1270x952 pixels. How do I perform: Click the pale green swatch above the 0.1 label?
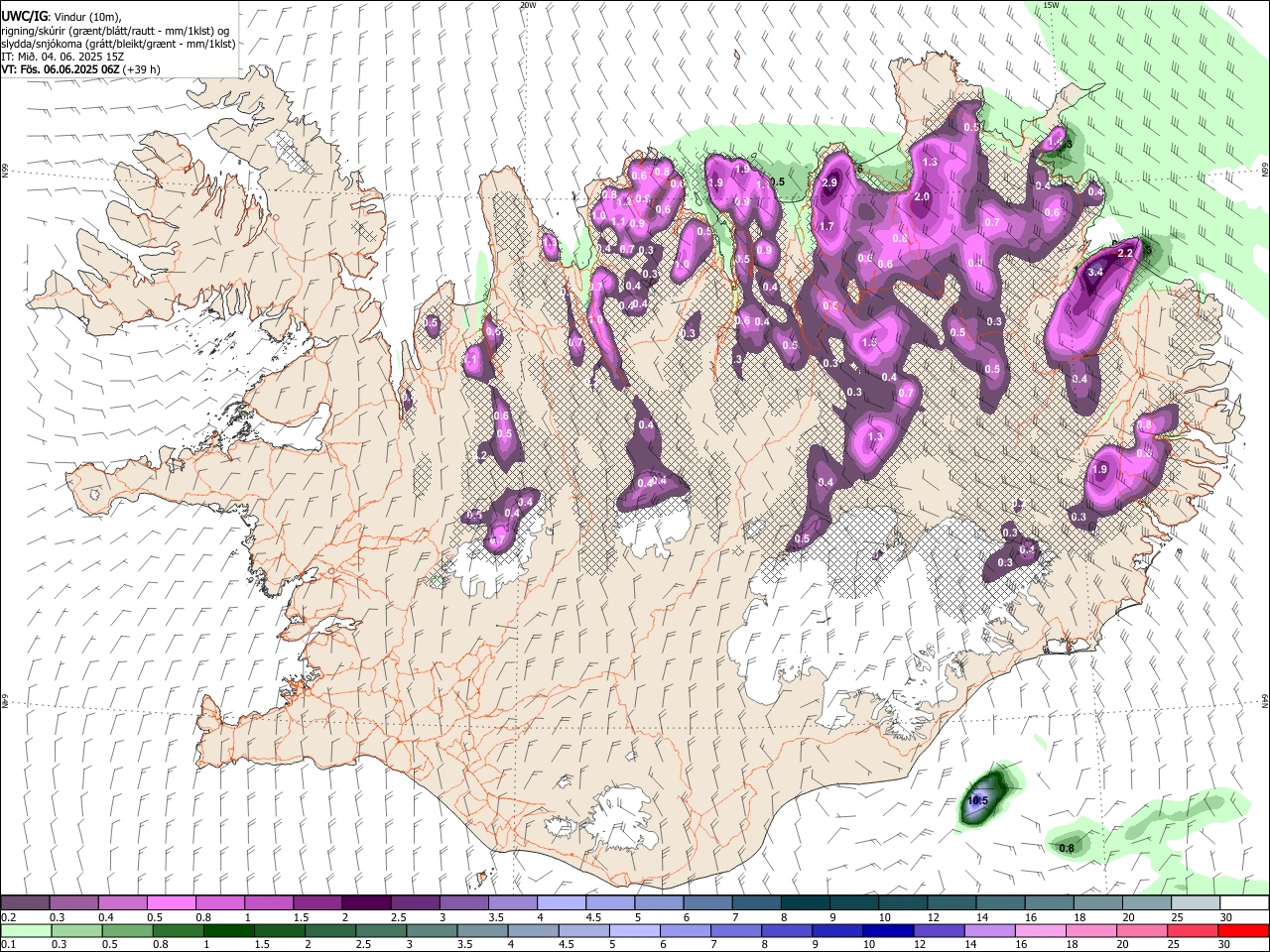click(x=26, y=930)
